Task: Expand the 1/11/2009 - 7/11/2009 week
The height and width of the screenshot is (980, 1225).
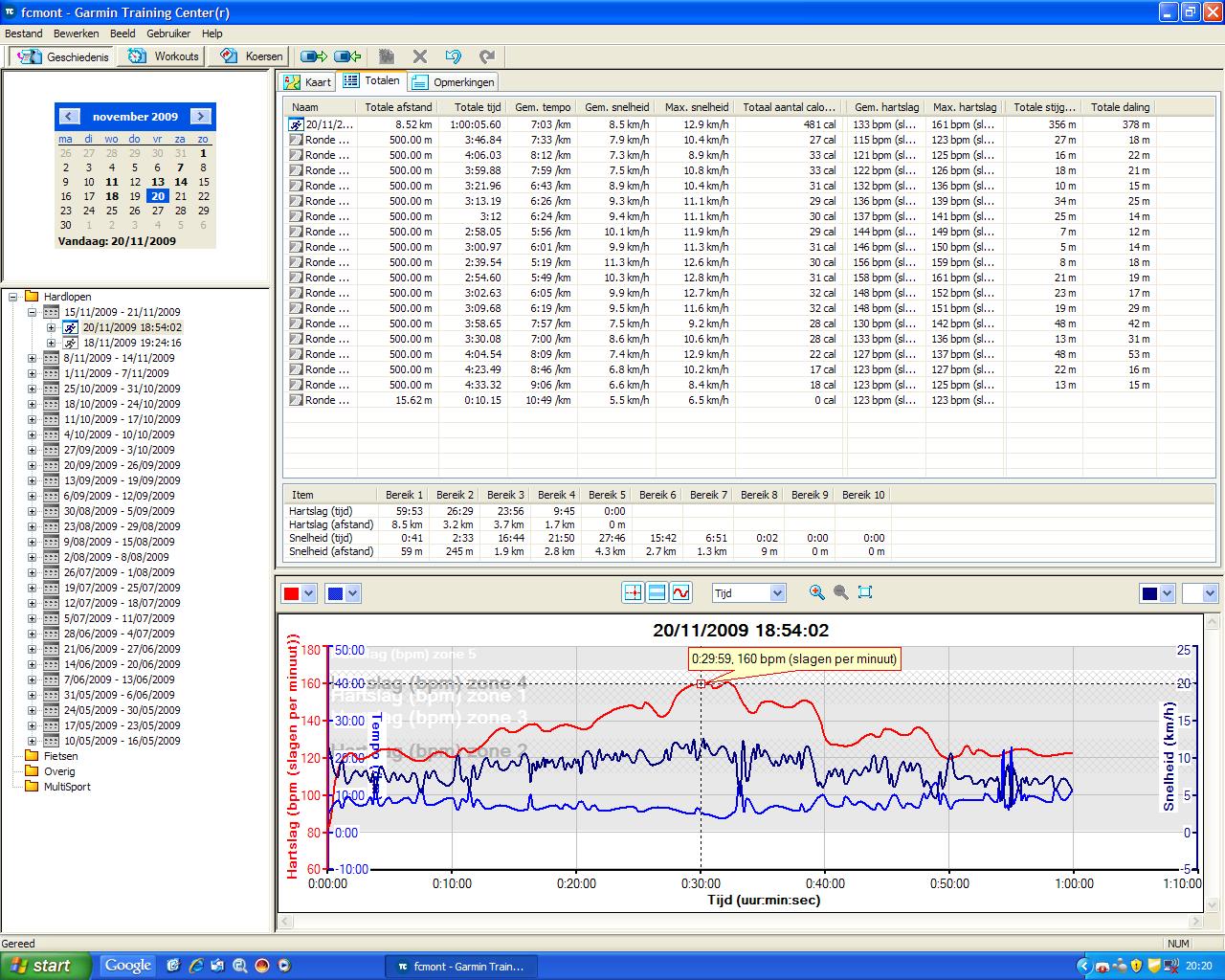Action: (x=32, y=373)
